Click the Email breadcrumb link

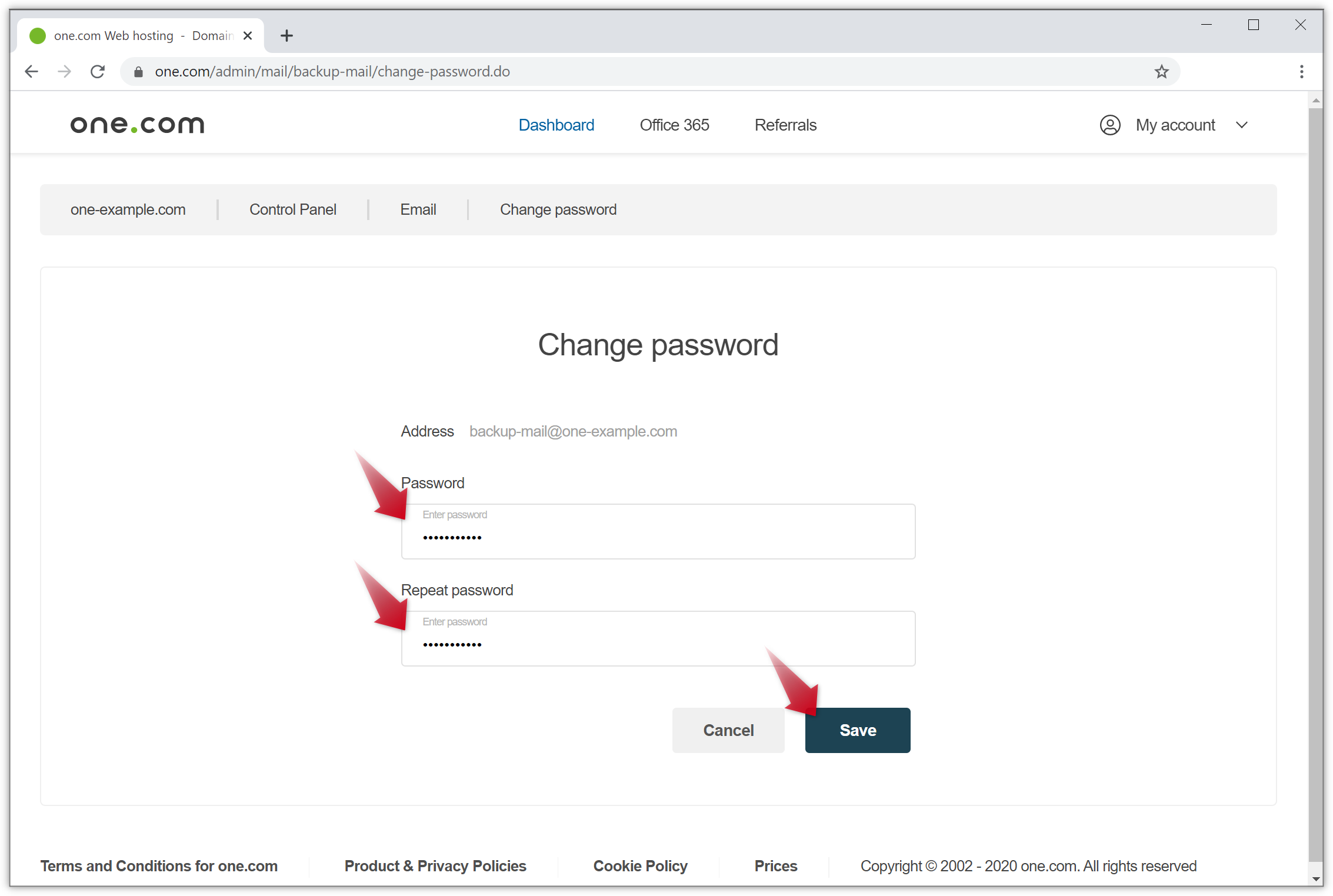coord(418,209)
